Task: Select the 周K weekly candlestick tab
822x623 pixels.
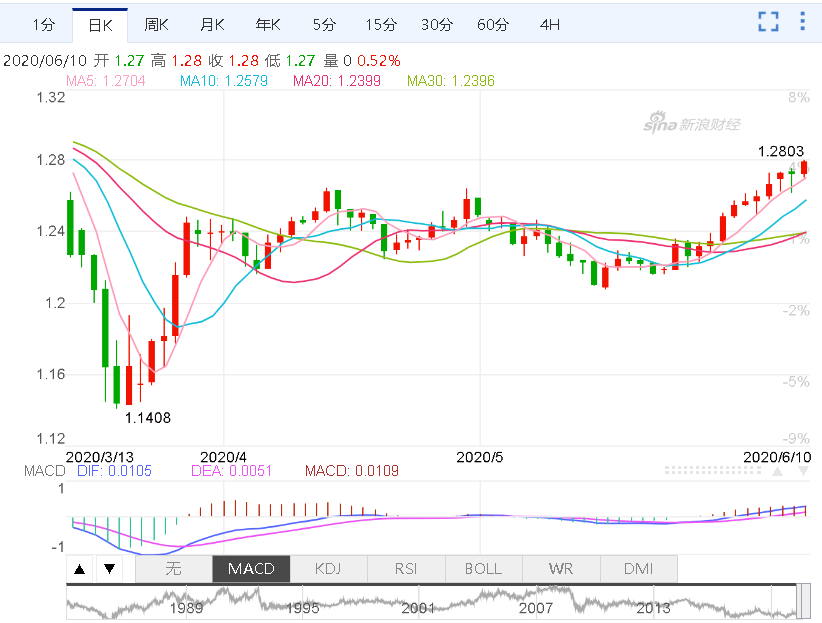Action: tap(156, 24)
